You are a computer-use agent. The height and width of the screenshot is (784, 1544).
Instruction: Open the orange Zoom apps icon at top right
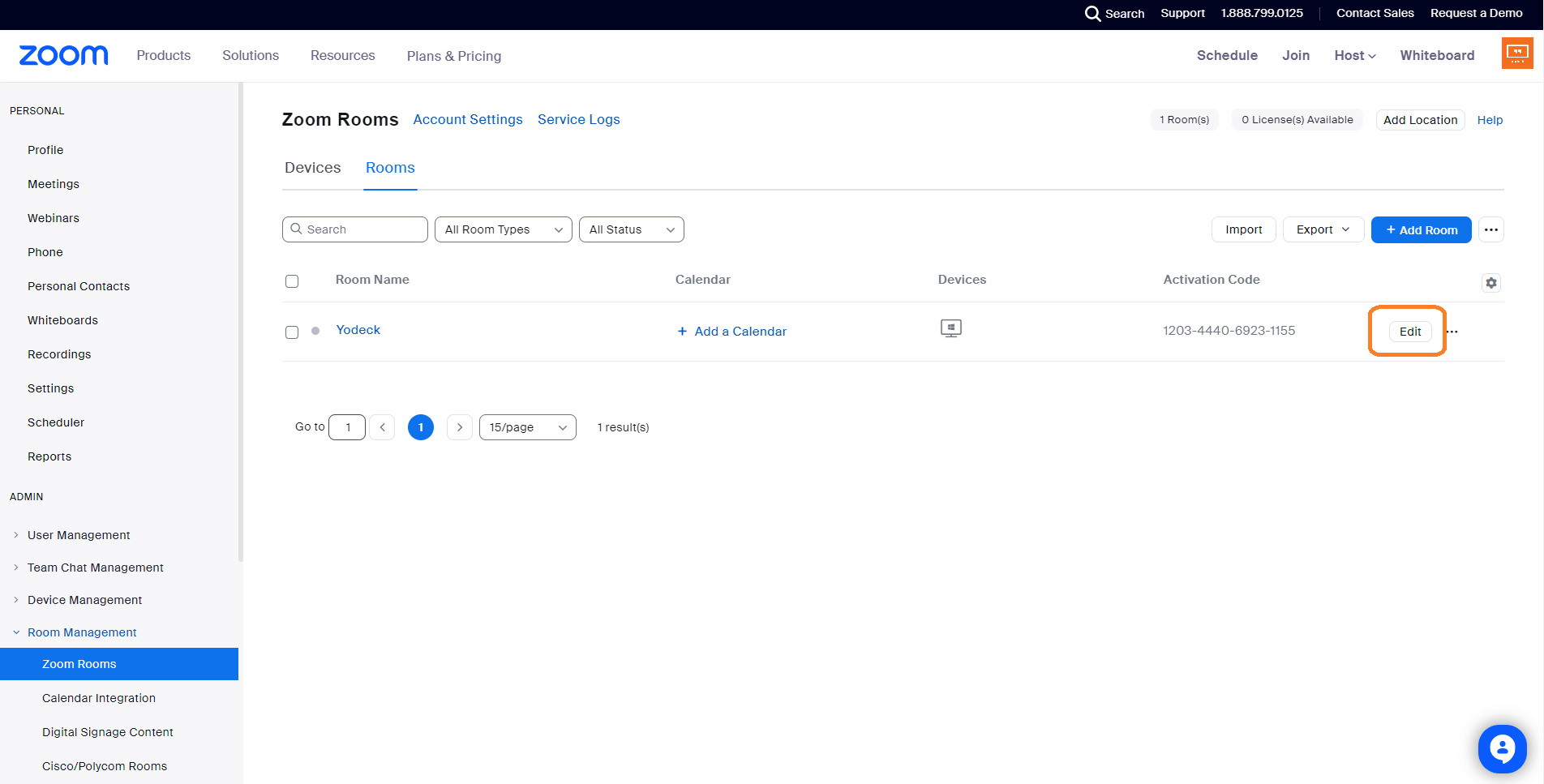tap(1516, 54)
